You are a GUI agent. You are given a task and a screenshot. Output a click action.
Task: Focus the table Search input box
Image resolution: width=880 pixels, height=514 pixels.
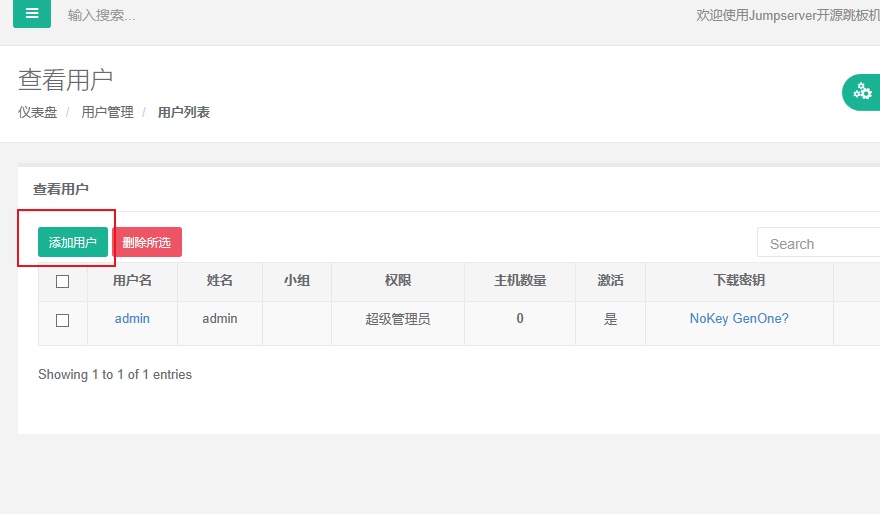pos(820,243)
